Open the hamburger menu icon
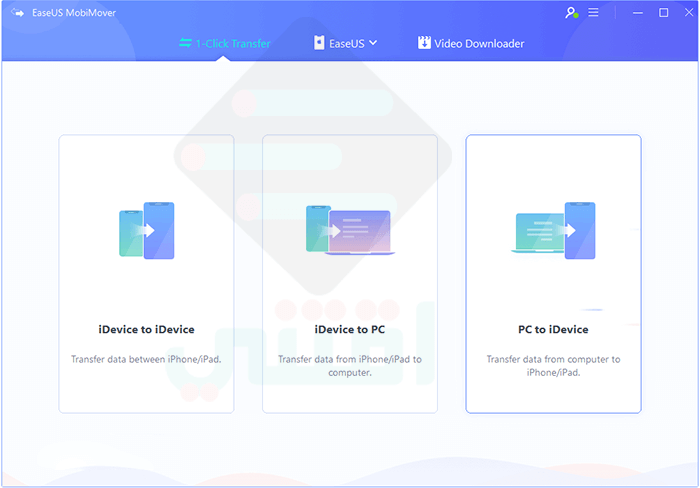Viewport: 700px width, 488px height. [593, 13]
